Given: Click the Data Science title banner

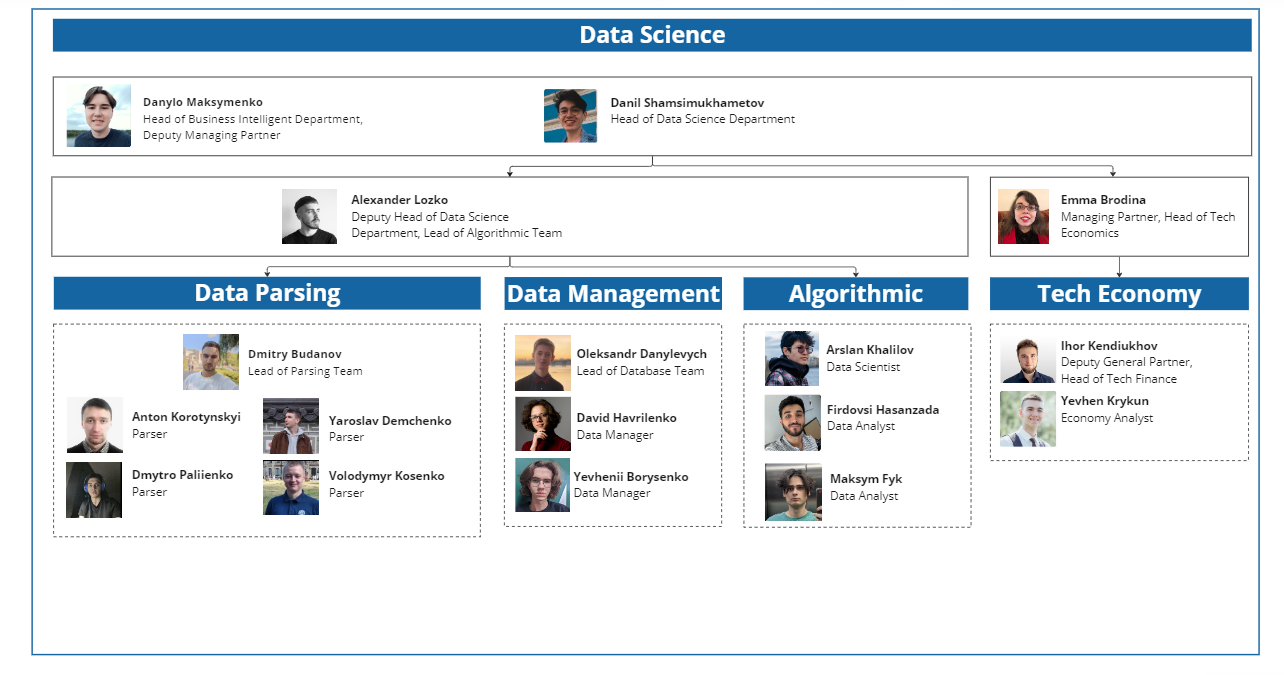Looking at the screenshot, I should [652, 35].
